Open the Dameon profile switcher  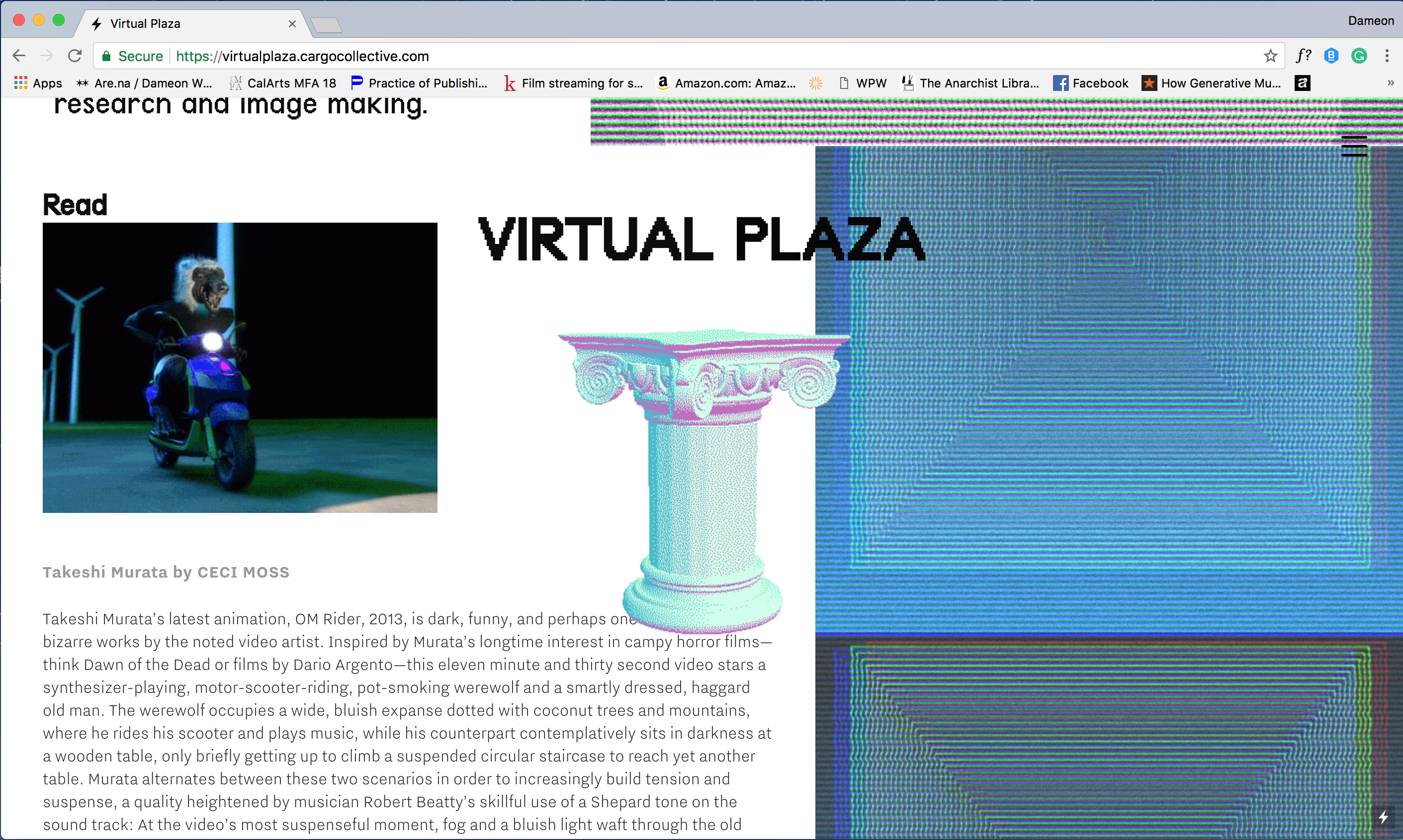click(1370, 21)
